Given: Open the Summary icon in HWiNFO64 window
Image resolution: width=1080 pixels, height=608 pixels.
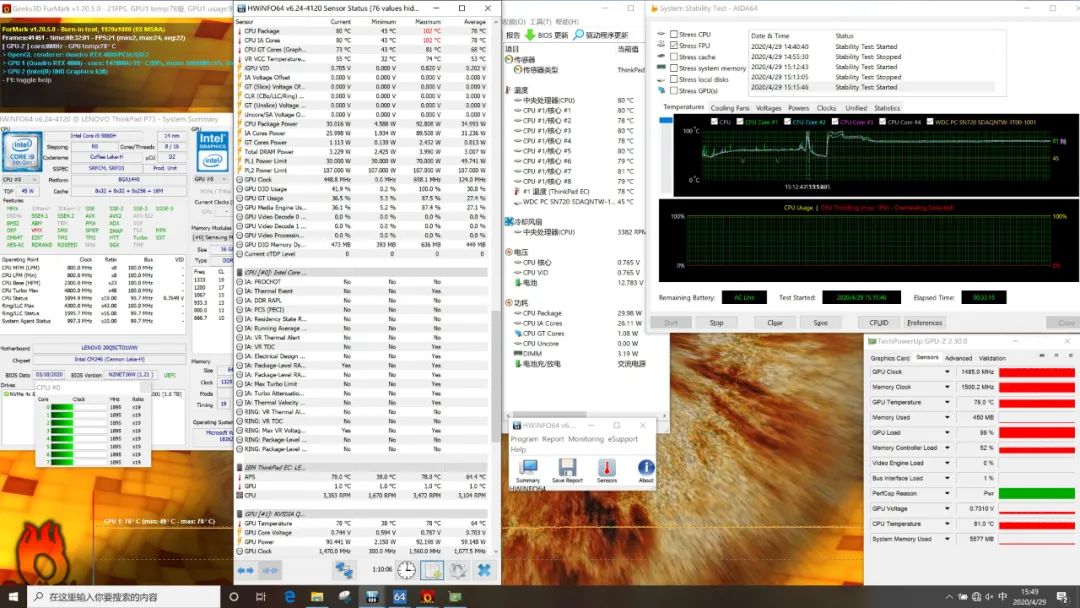Looking at the screenshot, I should (x=528, y=468).
